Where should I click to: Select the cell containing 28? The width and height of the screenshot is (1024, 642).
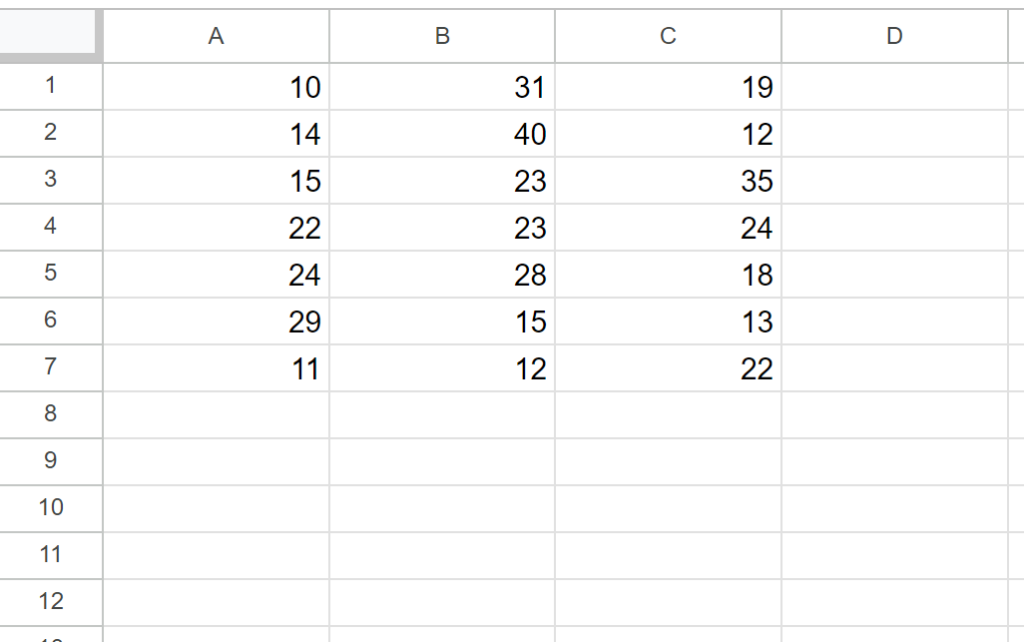(x=442, y=274)
